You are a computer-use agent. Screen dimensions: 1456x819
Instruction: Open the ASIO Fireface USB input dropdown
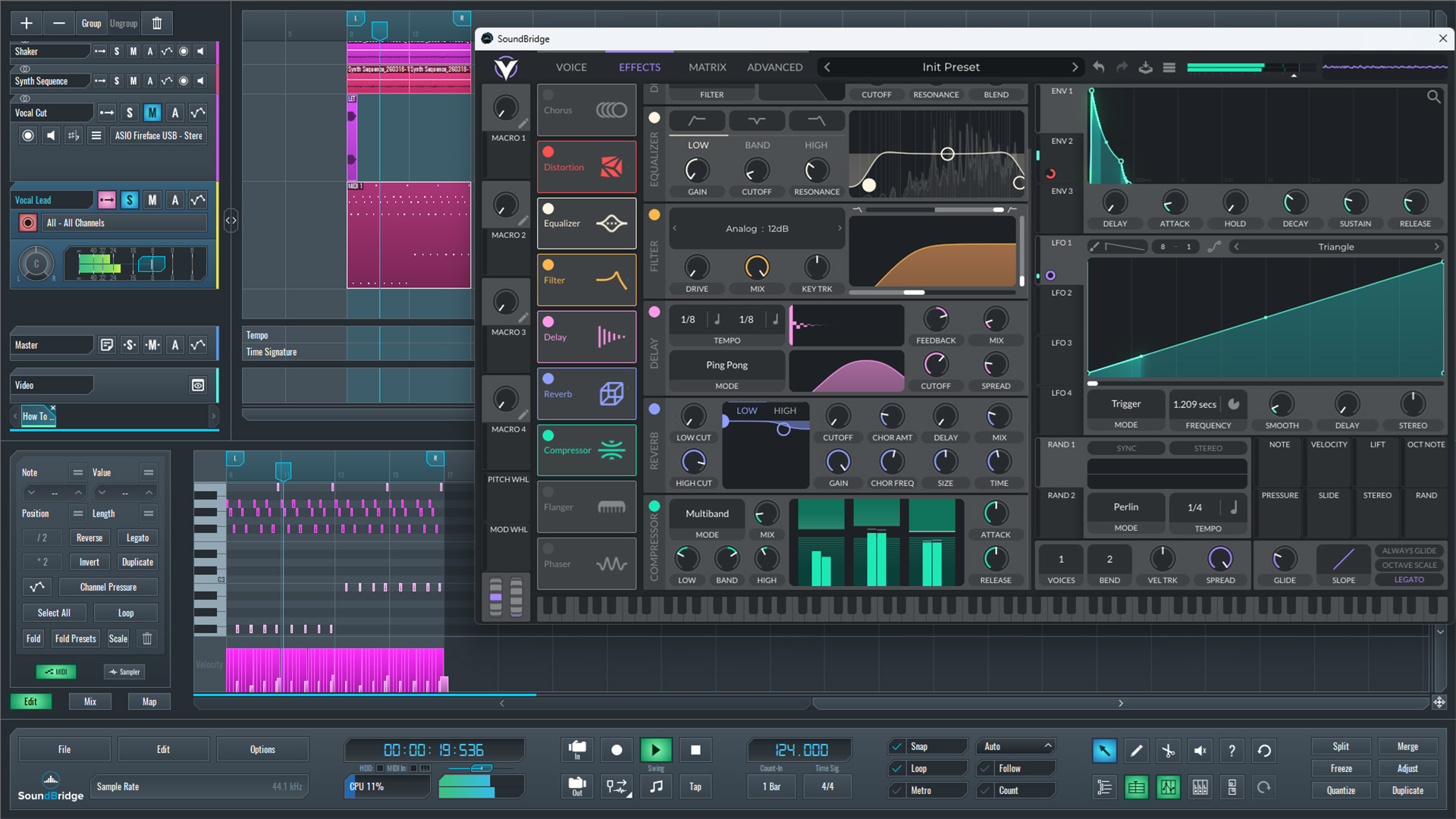(158, 136)
